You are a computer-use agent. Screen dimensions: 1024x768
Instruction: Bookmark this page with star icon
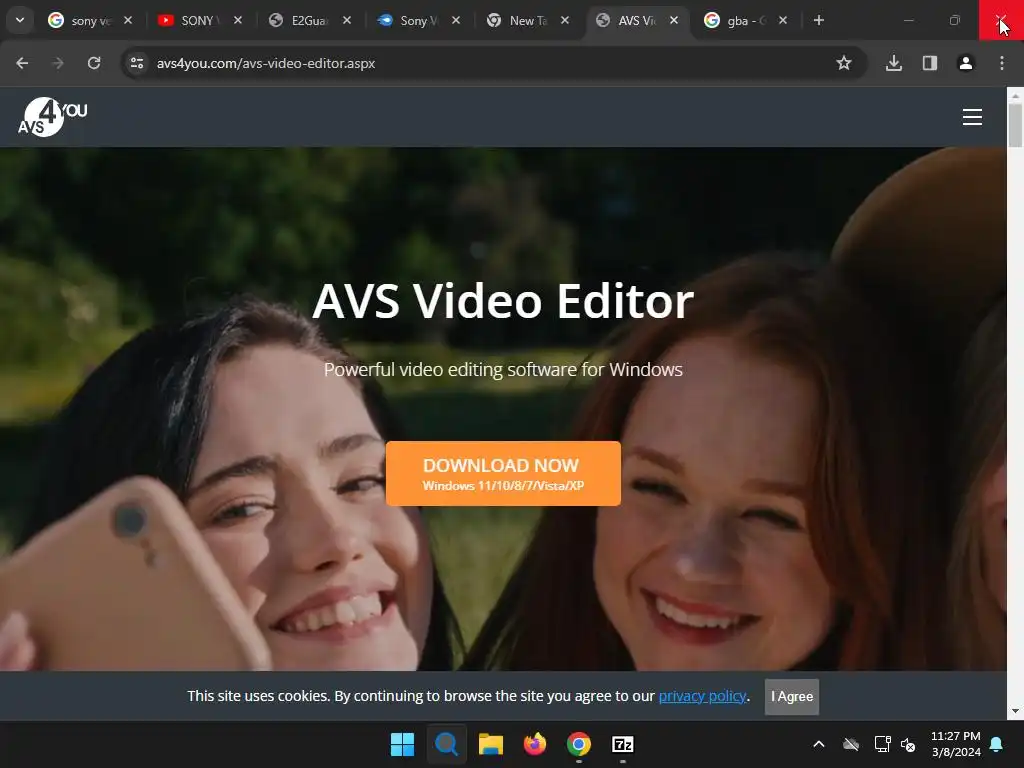(844, 63)
